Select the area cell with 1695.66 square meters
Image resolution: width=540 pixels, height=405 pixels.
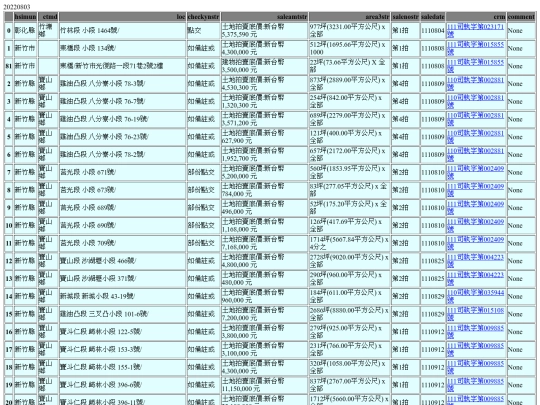coord(349,48)
